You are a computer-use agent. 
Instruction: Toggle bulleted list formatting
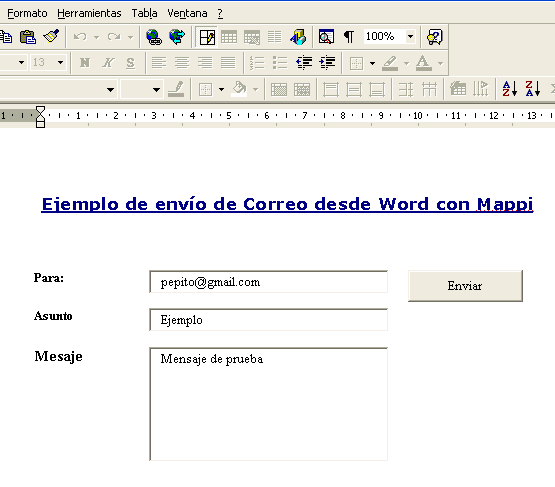click(x=280, y=63)
